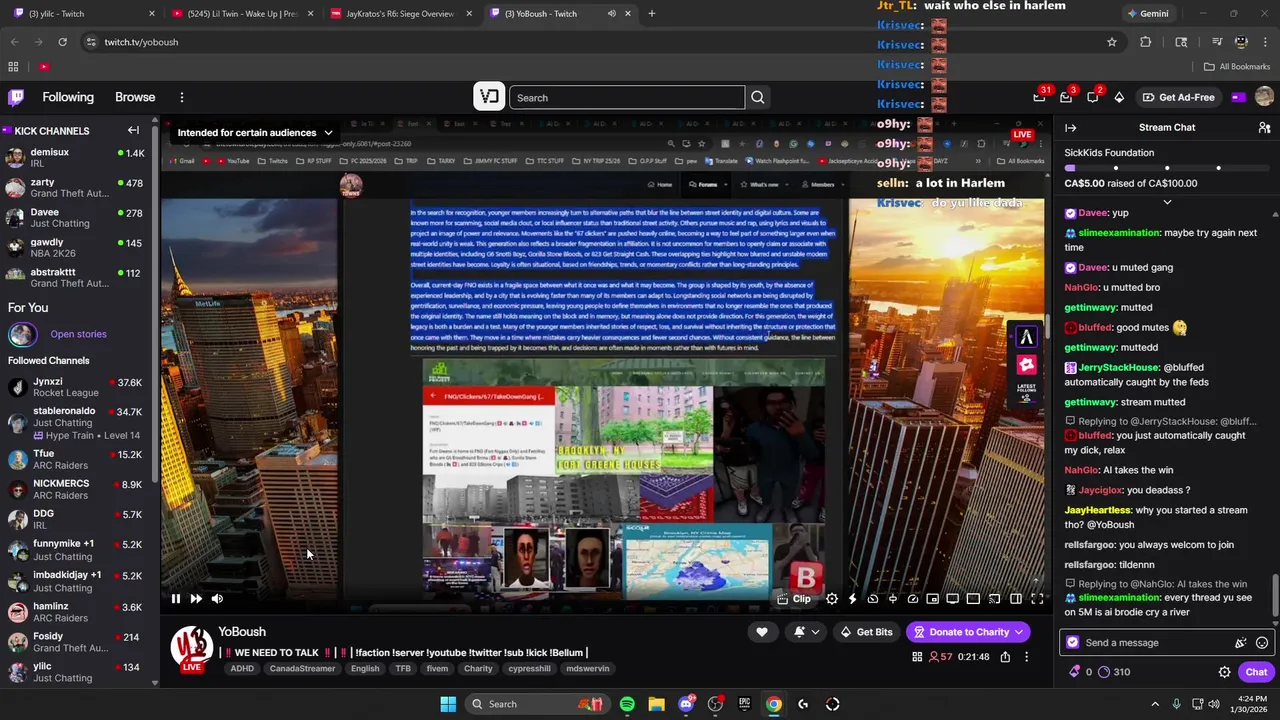Image resolution: width=1280 pixels, height=720 pixels.
Task: Expand Intended for certain audiences label
Action: 255,132
